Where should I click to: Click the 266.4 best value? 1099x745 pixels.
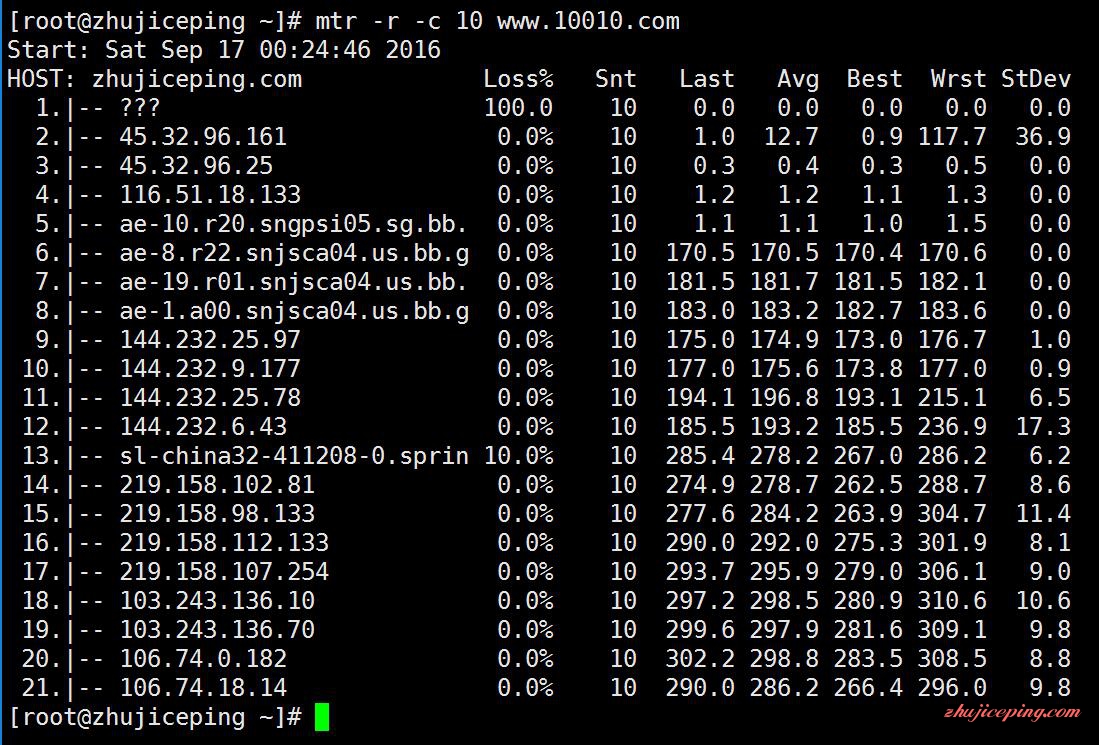(x=868, y=688)
